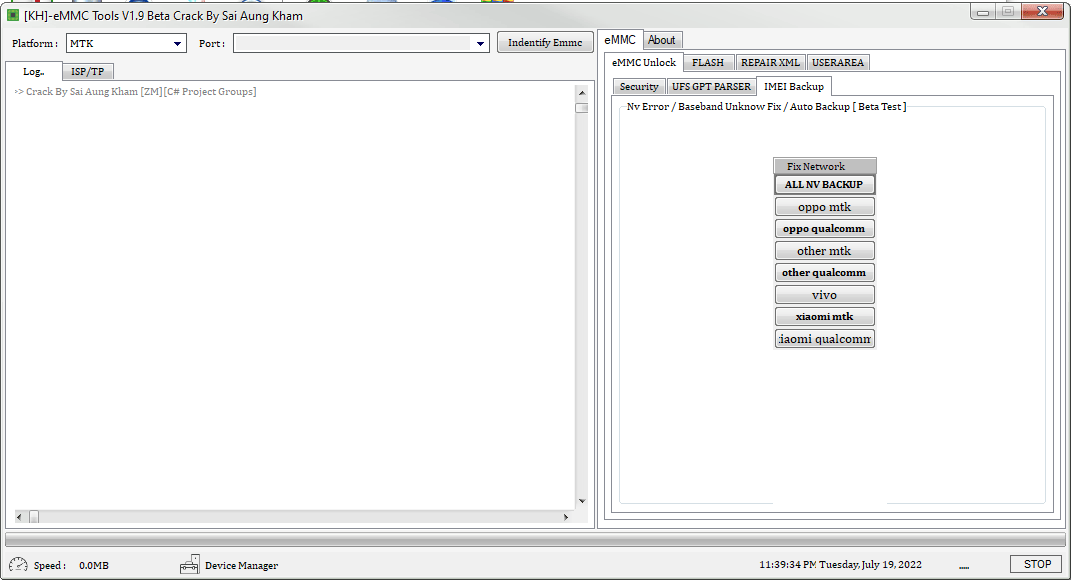Switch to the About tab
1071x580 pixels.
point(662,39)
